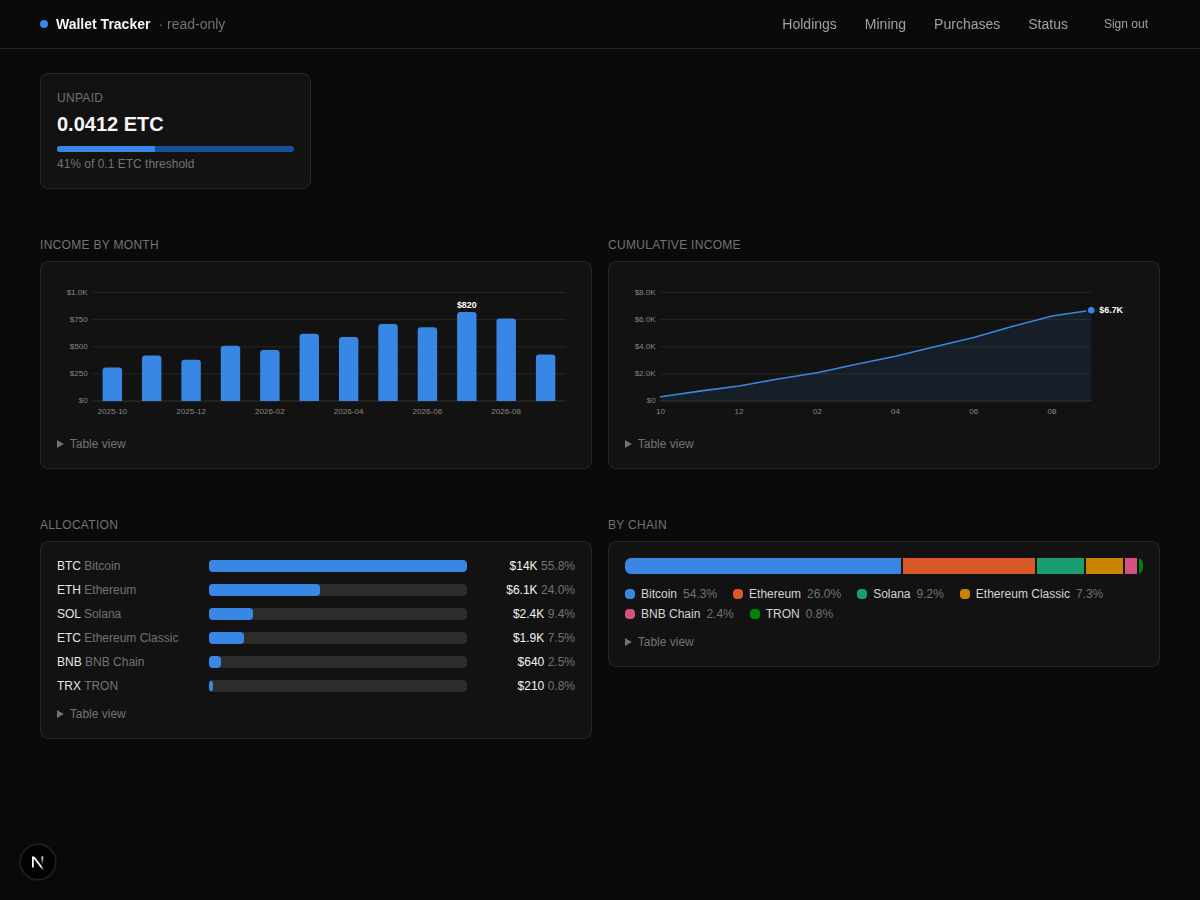
Task: Click the income bar above 2026-02
Action: pyautogui.click(x=270, y=375)
